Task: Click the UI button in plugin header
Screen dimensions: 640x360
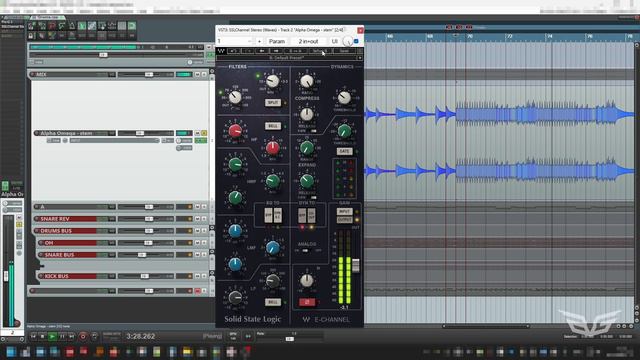Action: pos(335,41)
